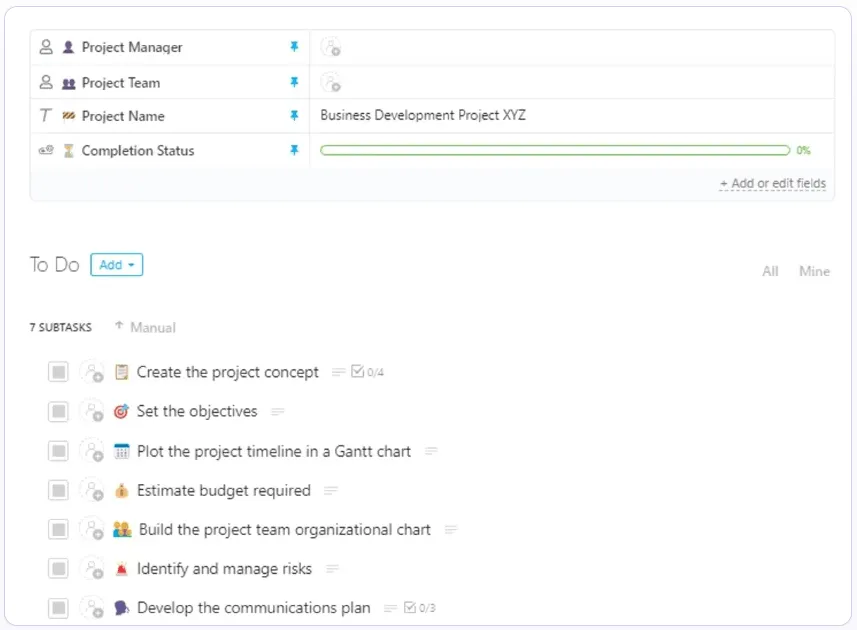Open checklist 0/3 on Develop the communications plan
This screenshot has height=630, width=857.
(419, 608)
